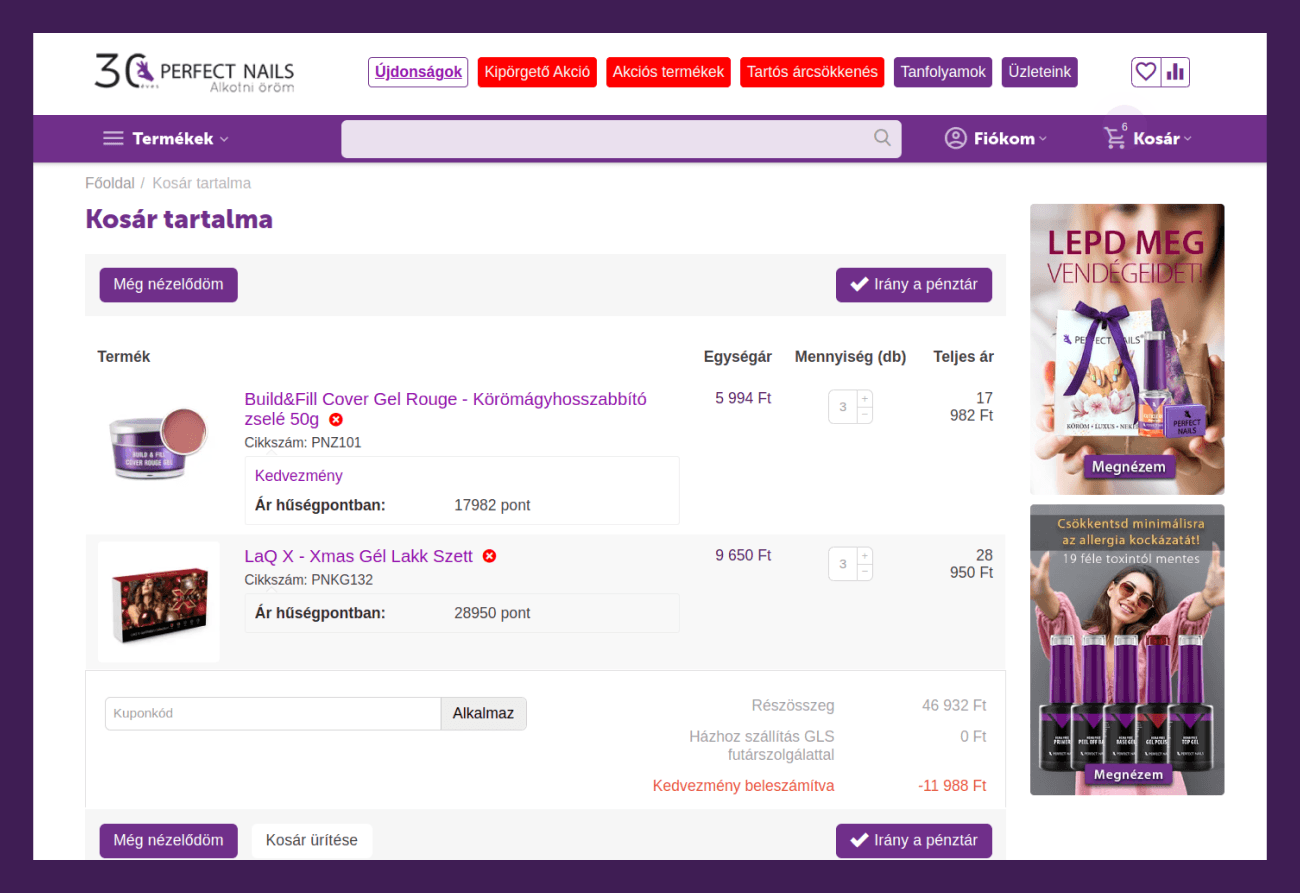Click the Cikkszám: PNZ101 text
The height and width of the screenshot is (893, 1300).
coord(303,442)
